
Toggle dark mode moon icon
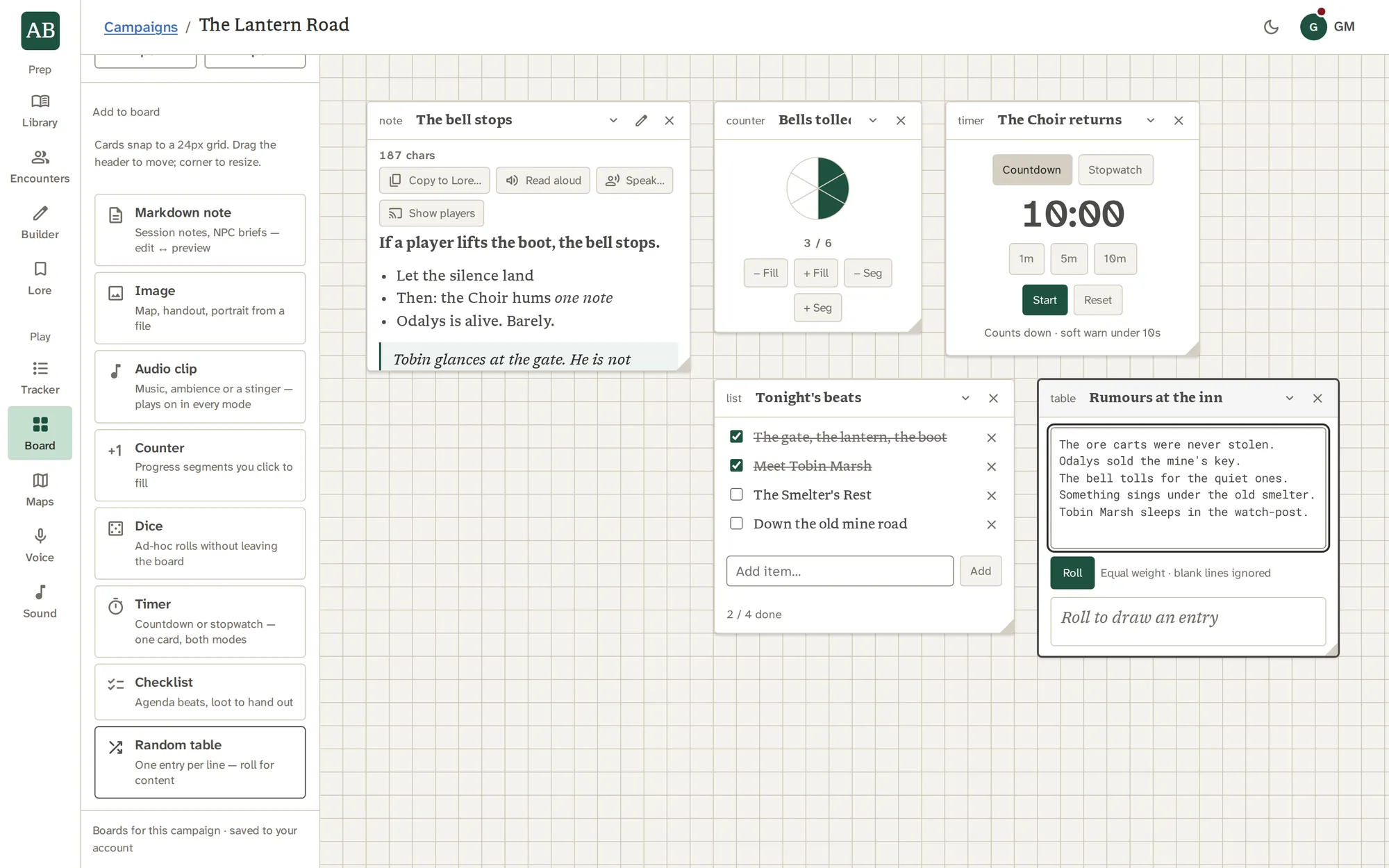(1271, 27)
